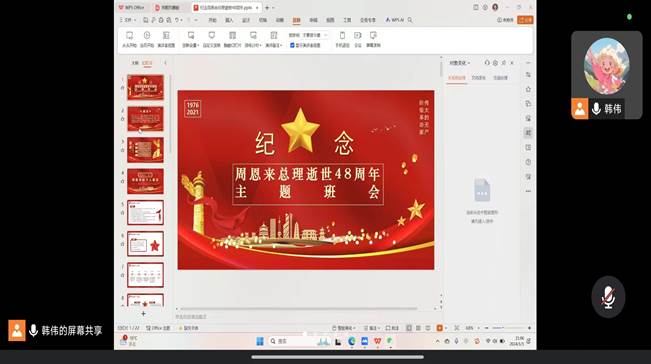Click the star icon in right sidebar
The height and width of the screenshot is (364, 651).
[x=528, y=89]
